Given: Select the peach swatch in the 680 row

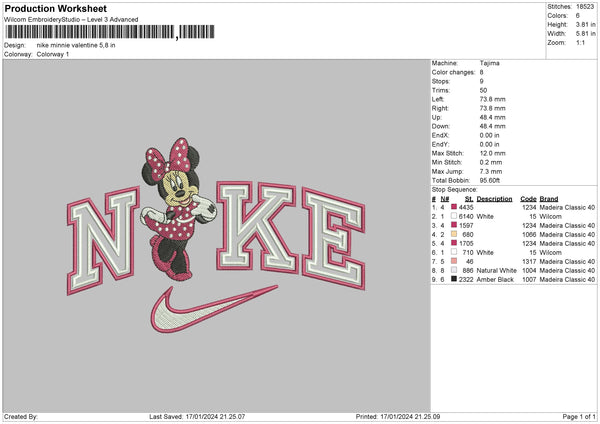Looking at the screenshot, I should coord(454,234).
